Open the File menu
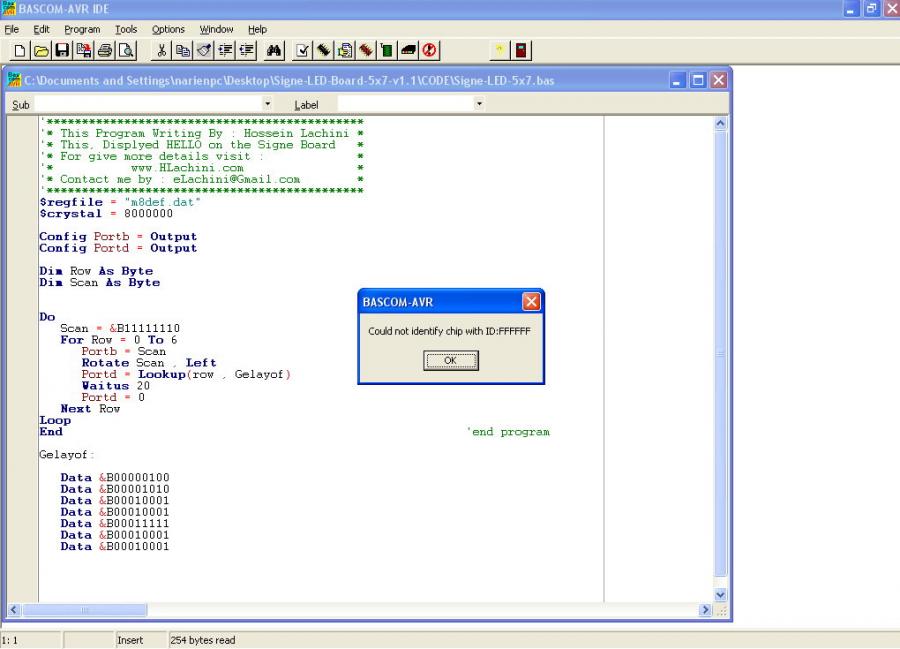The image size is (900, 649). pyautogui.click(x=11, y=29)
